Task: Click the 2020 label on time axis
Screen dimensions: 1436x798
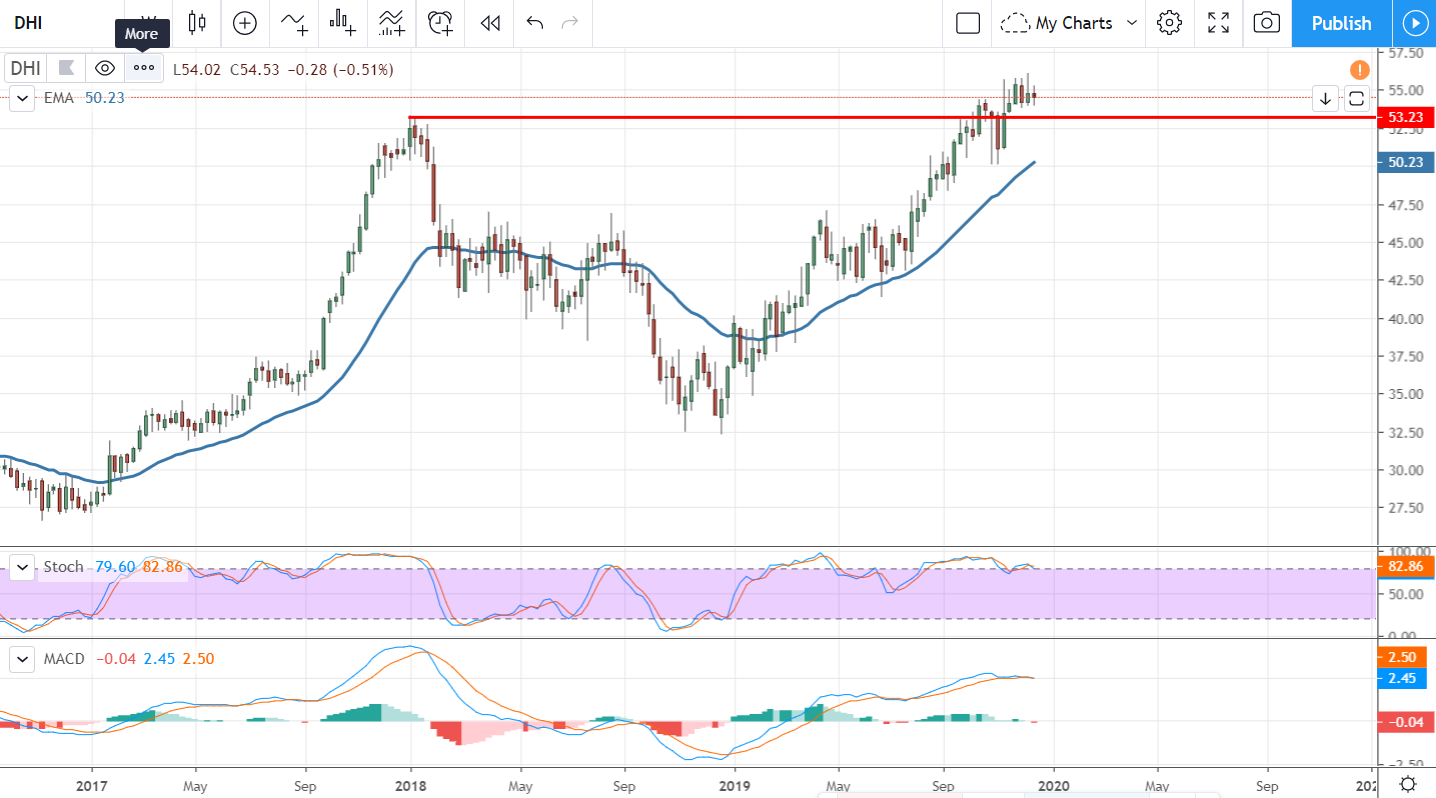Action: click(x=1053, y=785)
